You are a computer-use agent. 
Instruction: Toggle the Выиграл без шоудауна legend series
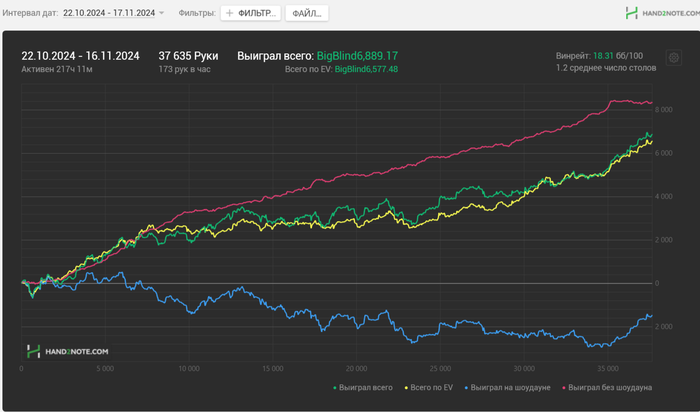[x=607, y=387]
